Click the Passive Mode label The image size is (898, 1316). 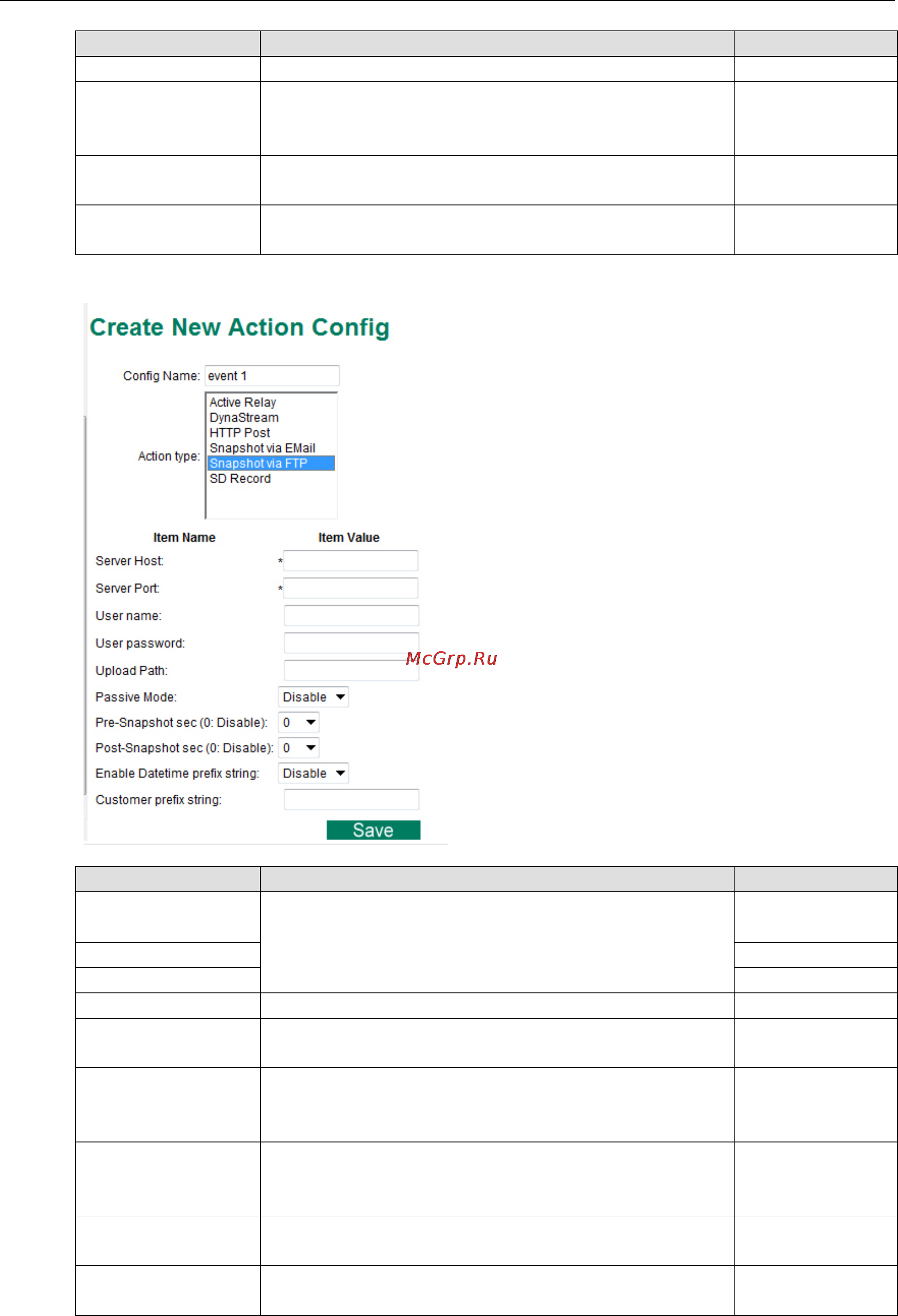tap(136, 697)
